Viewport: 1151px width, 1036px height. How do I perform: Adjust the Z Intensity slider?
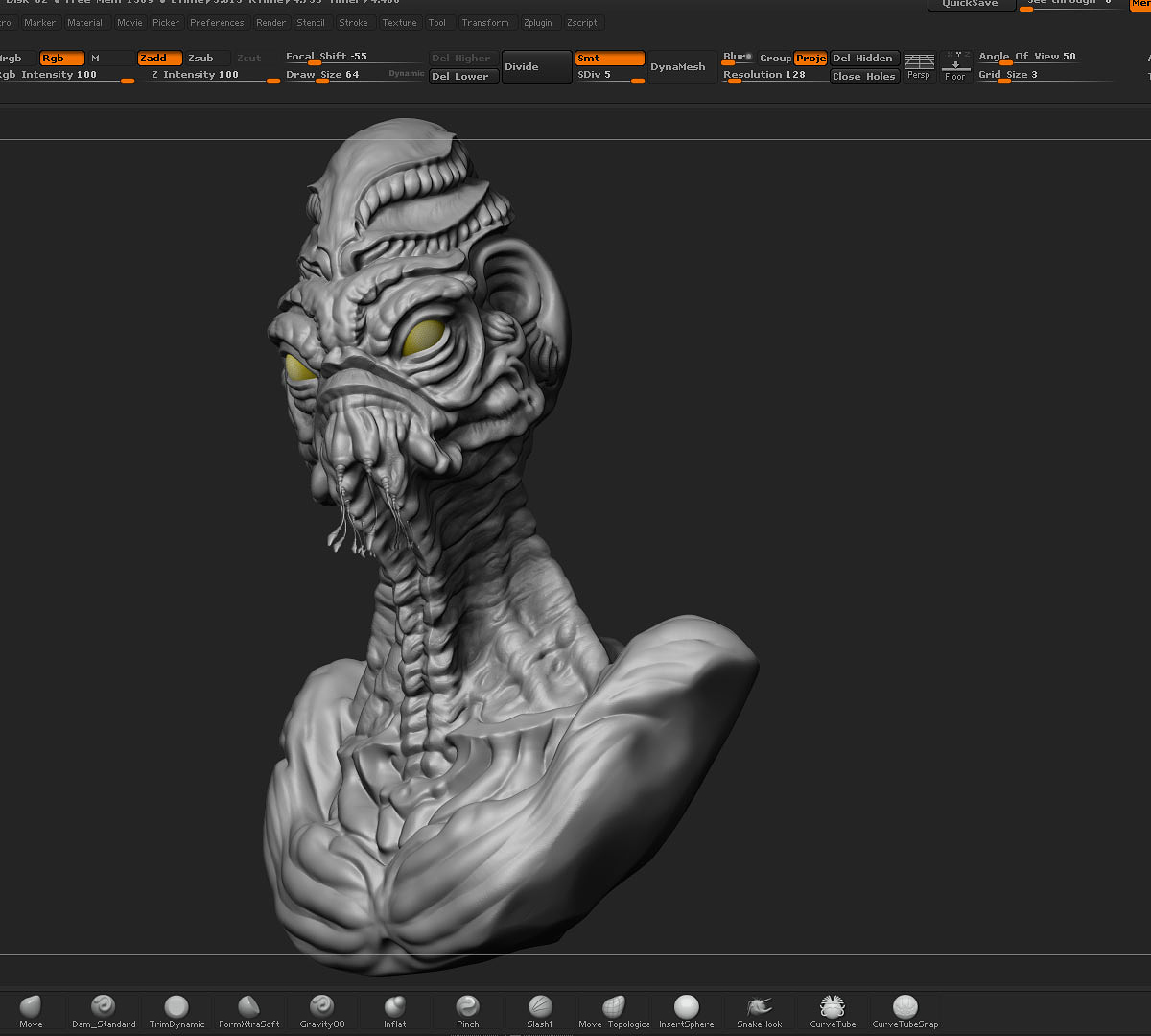[213, 76]
